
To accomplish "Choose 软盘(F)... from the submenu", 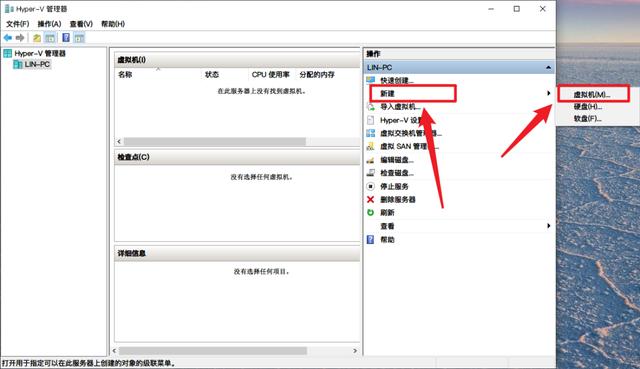I will [x=588, y=119].
